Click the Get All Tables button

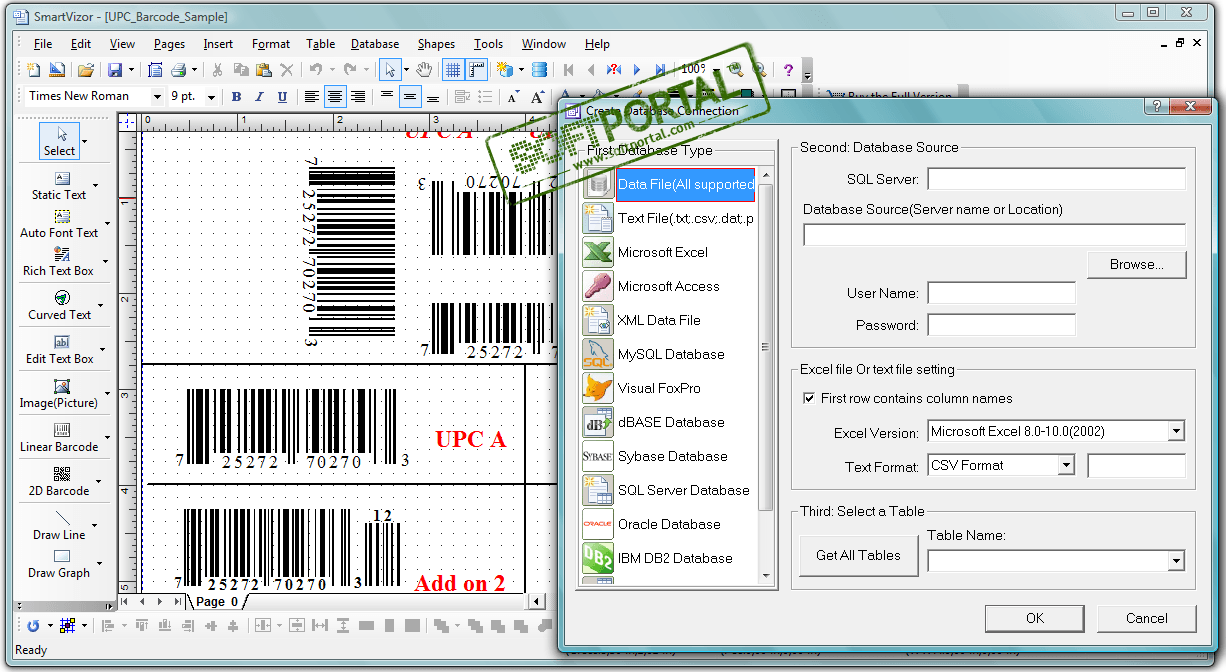point(858,555)
